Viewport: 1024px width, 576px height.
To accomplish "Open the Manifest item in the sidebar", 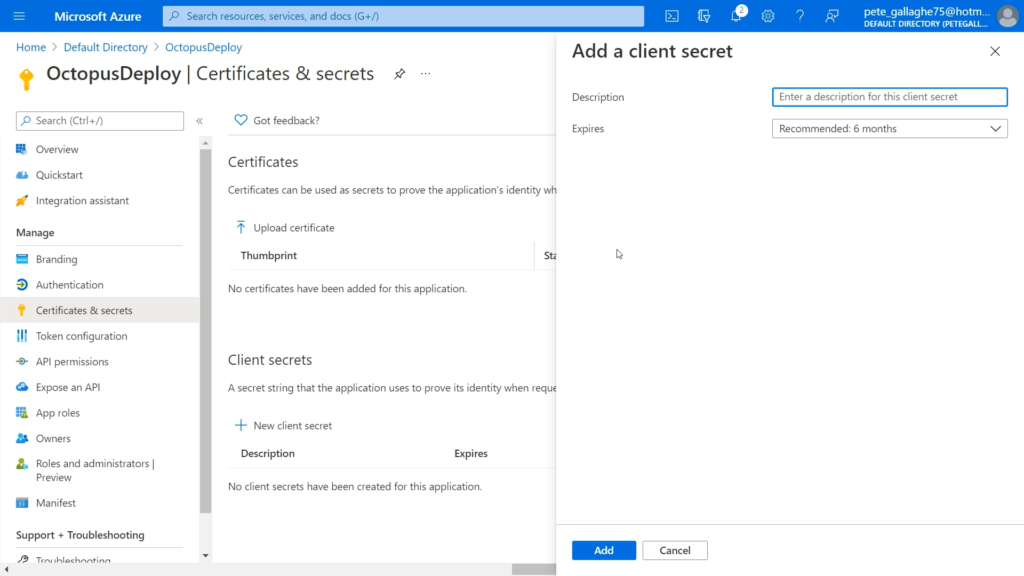I will click(x=56, y=503).
